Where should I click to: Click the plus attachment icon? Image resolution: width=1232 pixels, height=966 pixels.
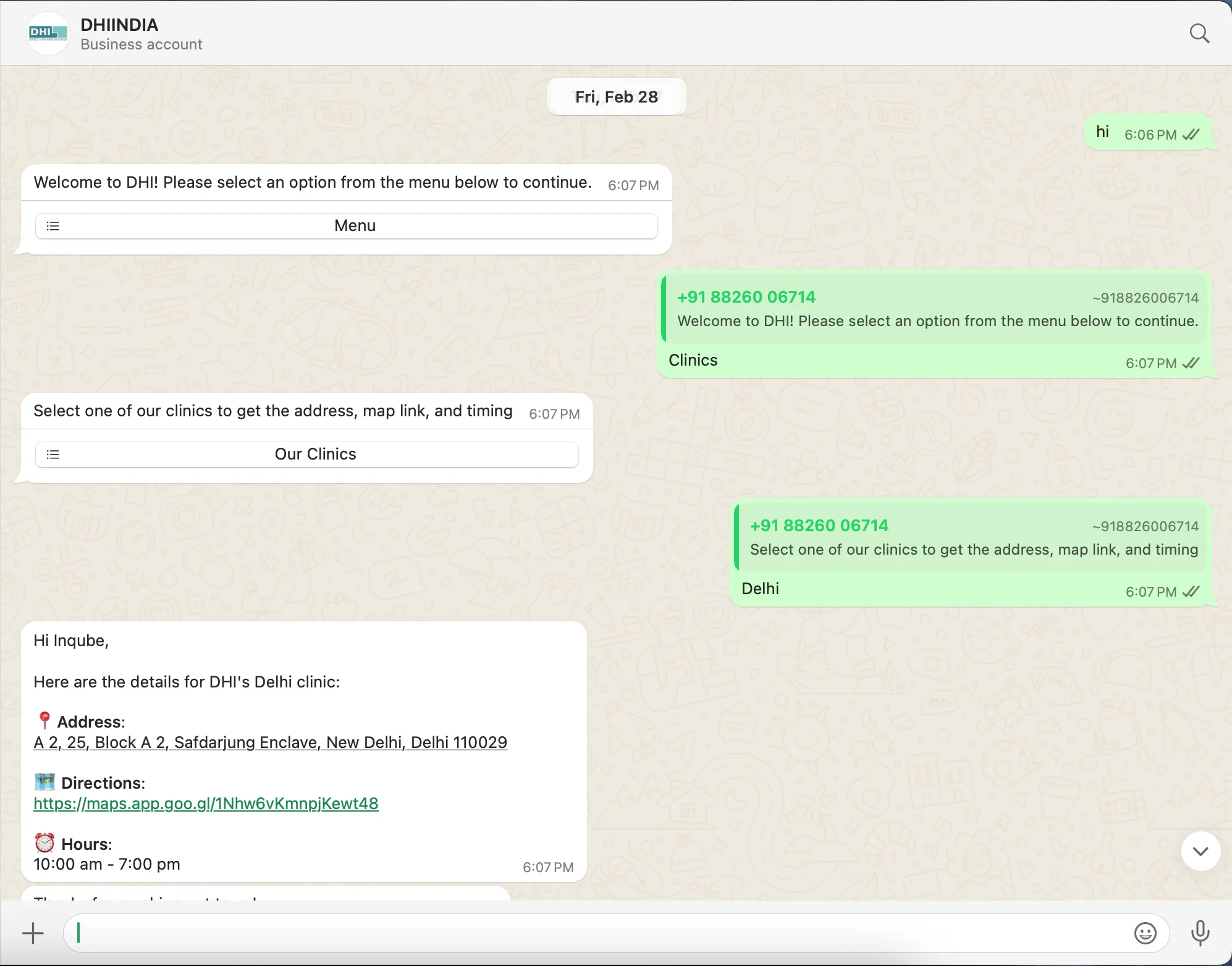point(33,933)
